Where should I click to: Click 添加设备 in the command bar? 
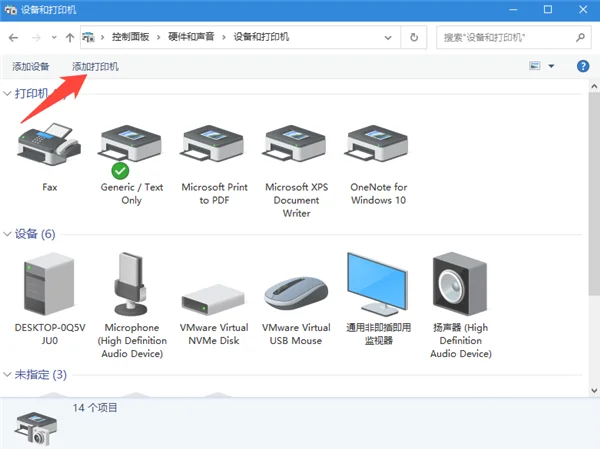click(x=31, y=66)
